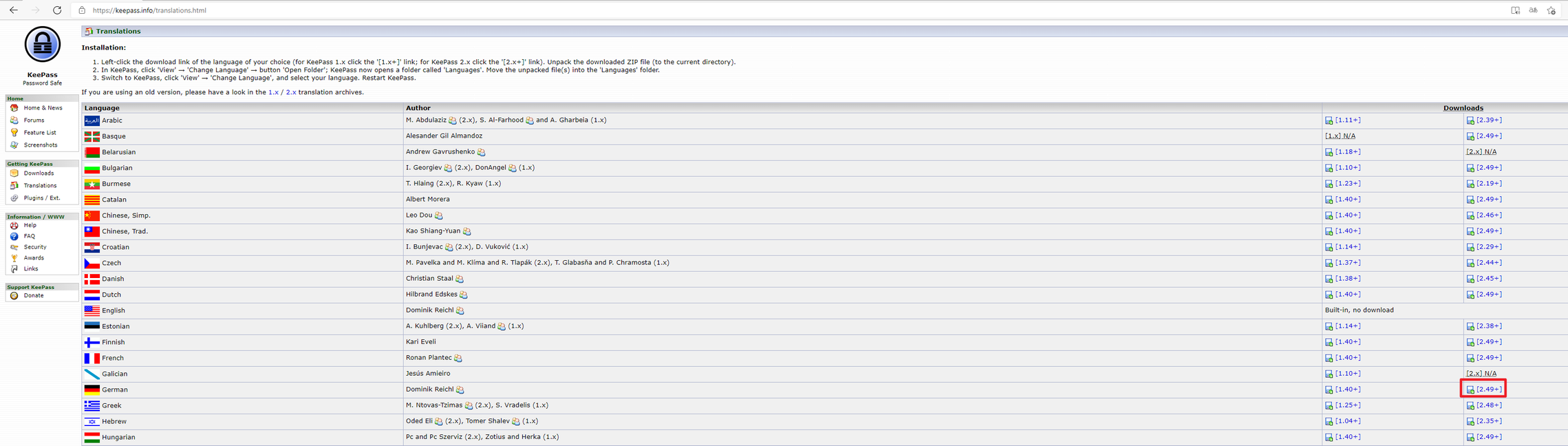1568x446 pixels.
Task: Click 'Chinese, Simp.' language cell
Action: (x=242, y=215)
